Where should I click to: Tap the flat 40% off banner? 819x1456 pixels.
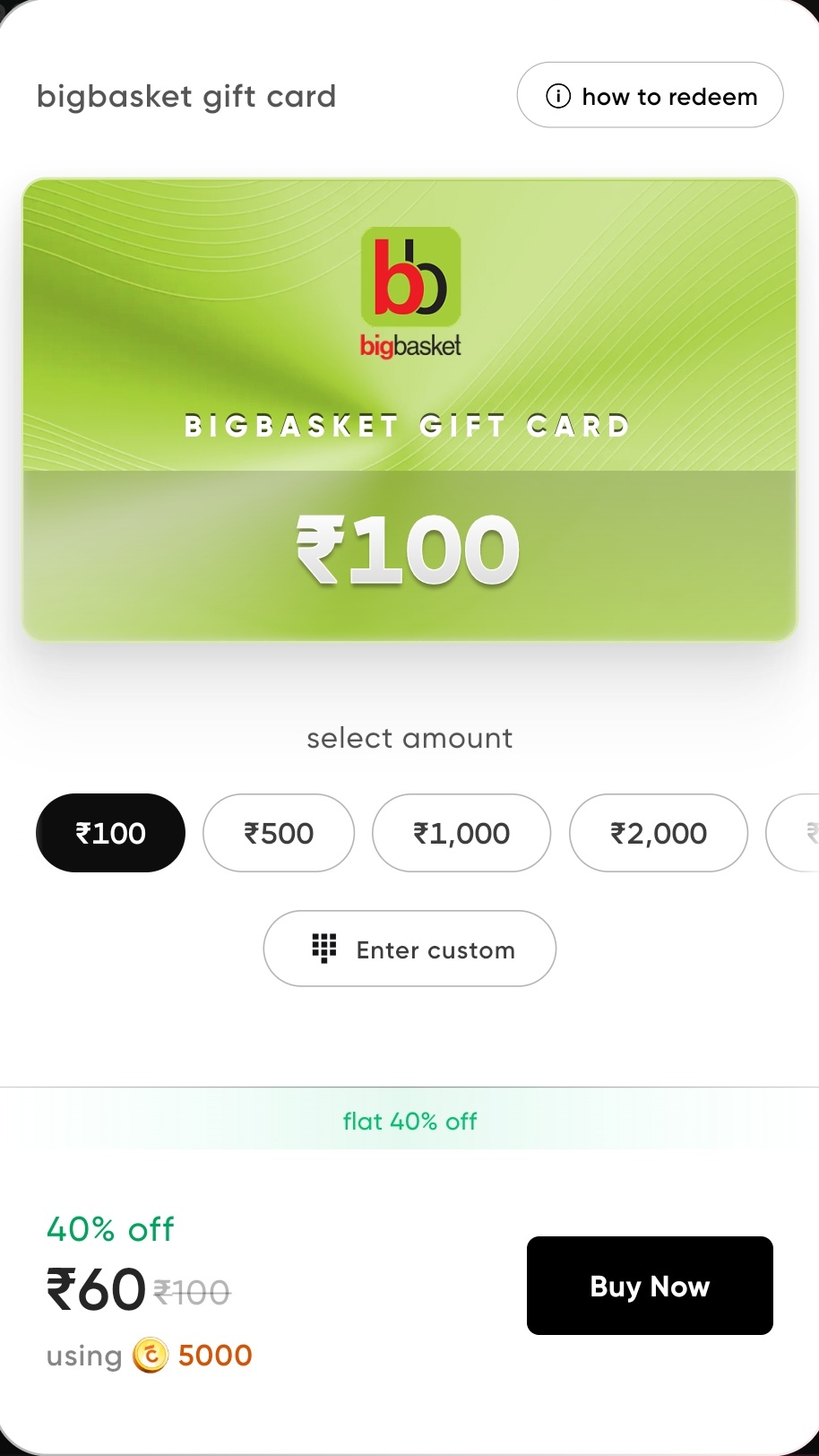click(x=409, y=1121)
